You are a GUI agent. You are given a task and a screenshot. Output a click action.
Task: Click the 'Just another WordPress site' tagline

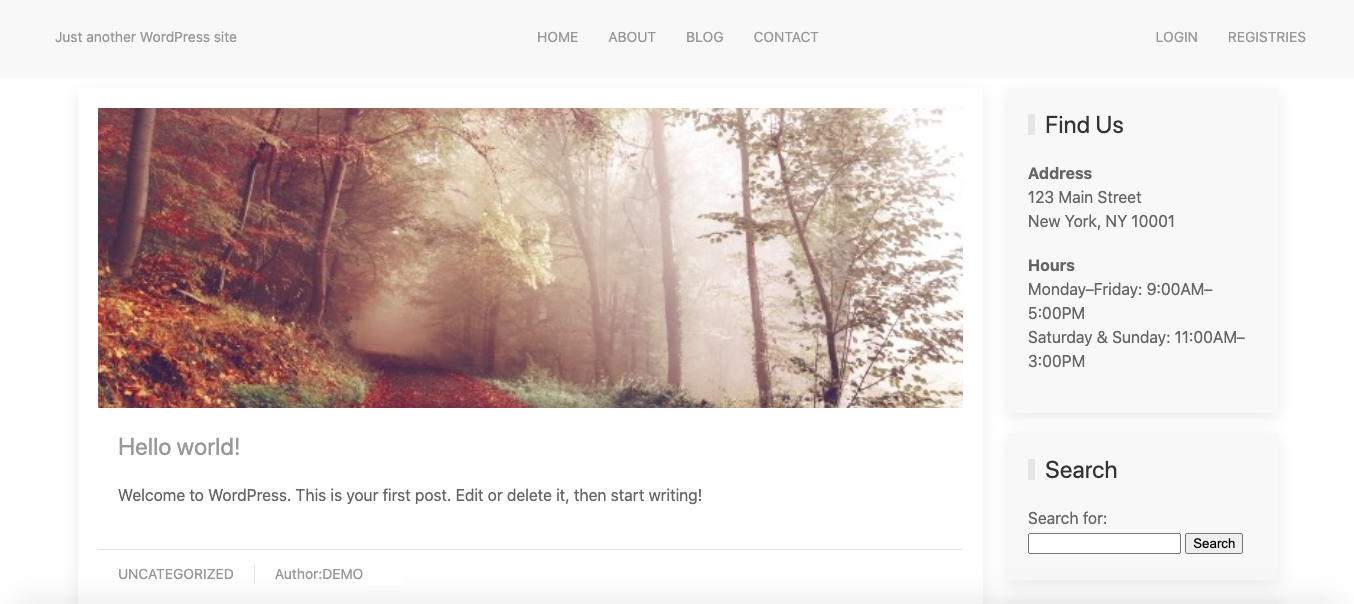click(146, 37)
